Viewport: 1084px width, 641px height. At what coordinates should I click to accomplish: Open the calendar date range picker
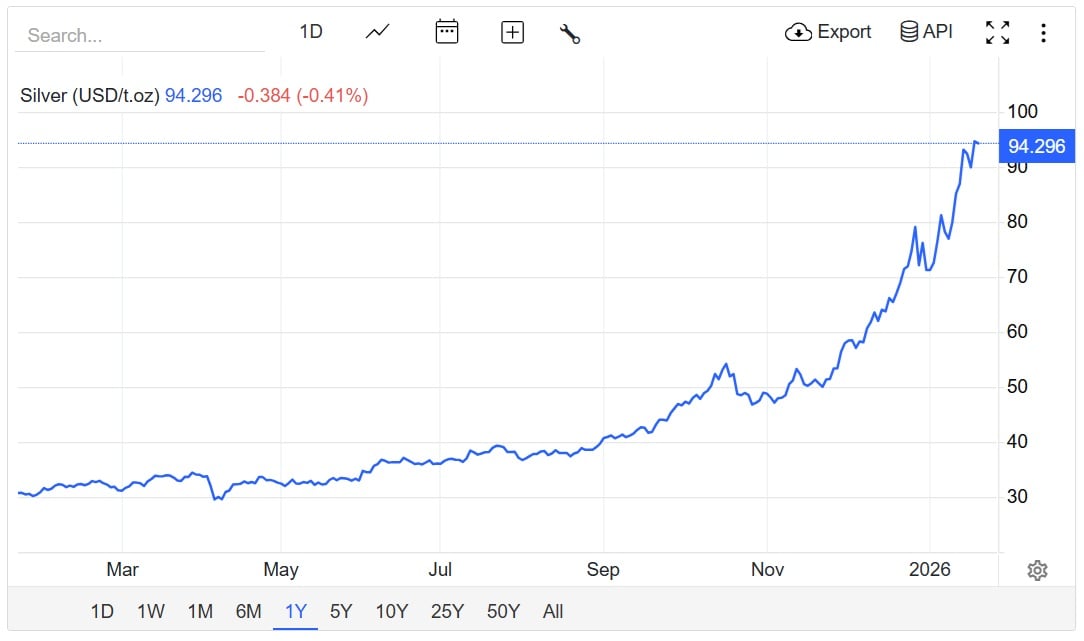click(x=446, y=32)
